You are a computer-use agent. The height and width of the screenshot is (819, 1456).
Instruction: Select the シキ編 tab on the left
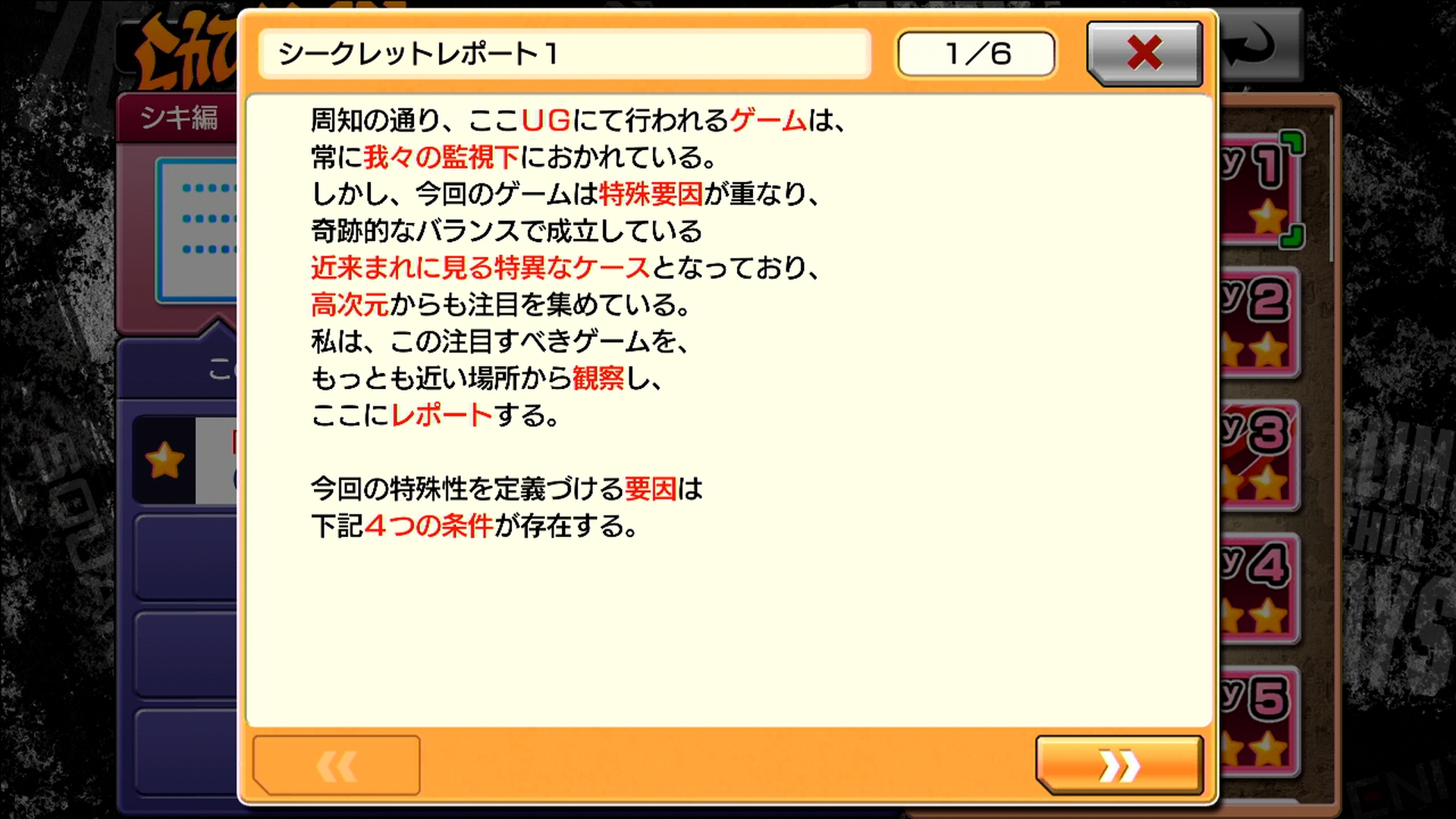(179, 118)
